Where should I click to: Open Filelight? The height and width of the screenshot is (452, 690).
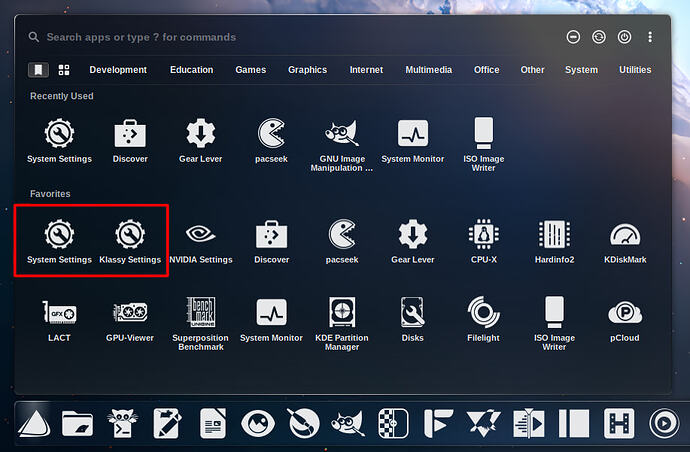point(484,320)
